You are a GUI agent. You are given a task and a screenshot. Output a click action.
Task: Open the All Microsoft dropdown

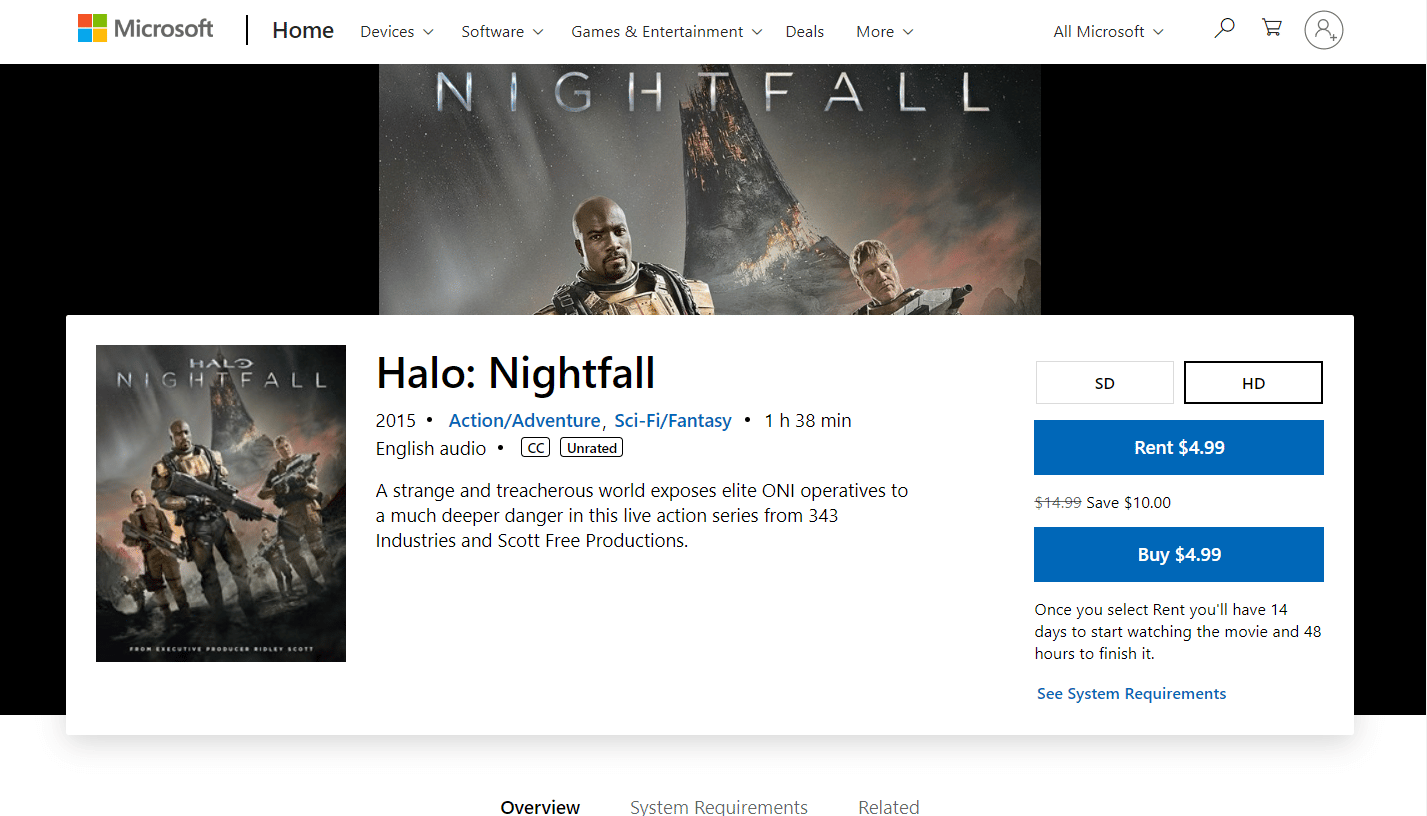click(x=1106, y=31)
